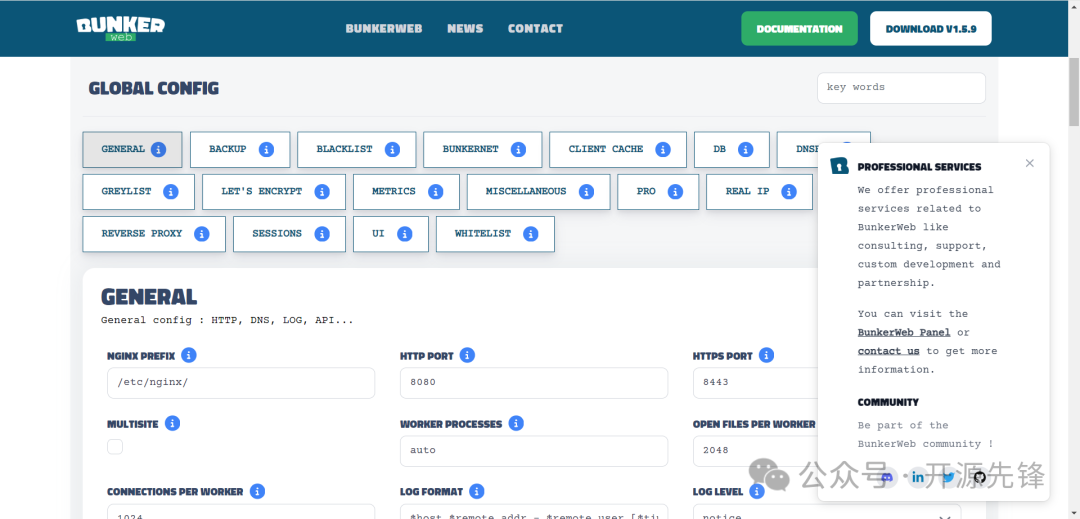Click the BunkerWeb logo
This screenshot has height=519, width=1080.
(x=121, y=28)
